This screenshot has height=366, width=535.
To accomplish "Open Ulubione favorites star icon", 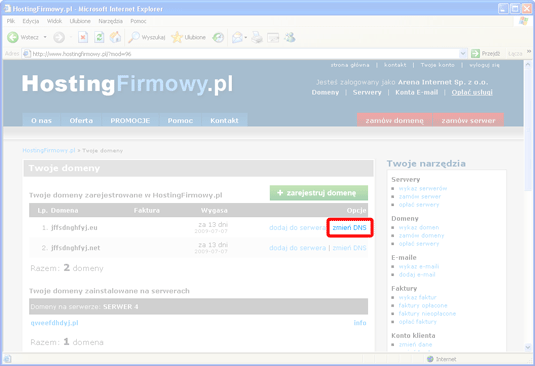I will point(177,37).
